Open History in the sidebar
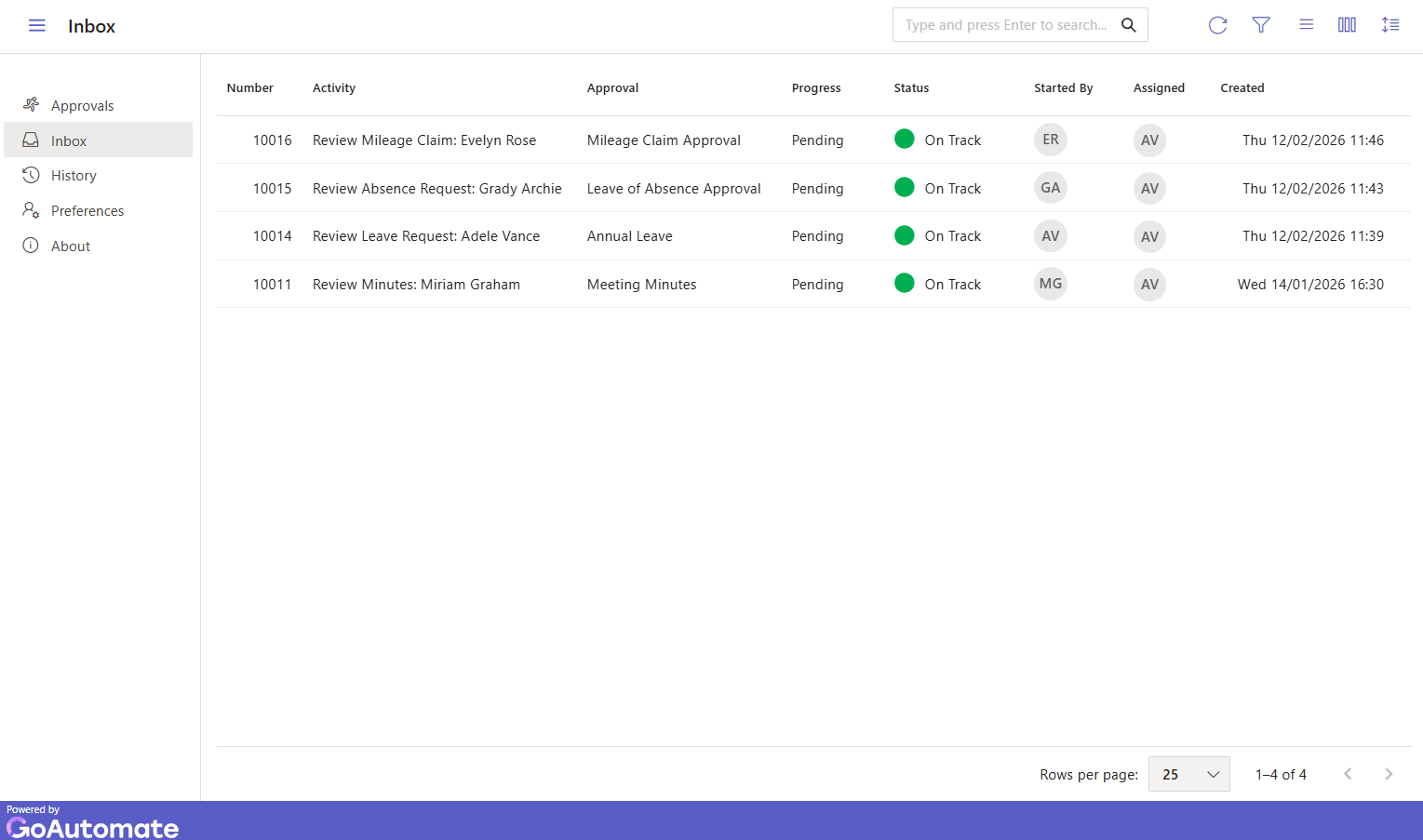Viewport: 1423px width, 840px height. point(74,176)
